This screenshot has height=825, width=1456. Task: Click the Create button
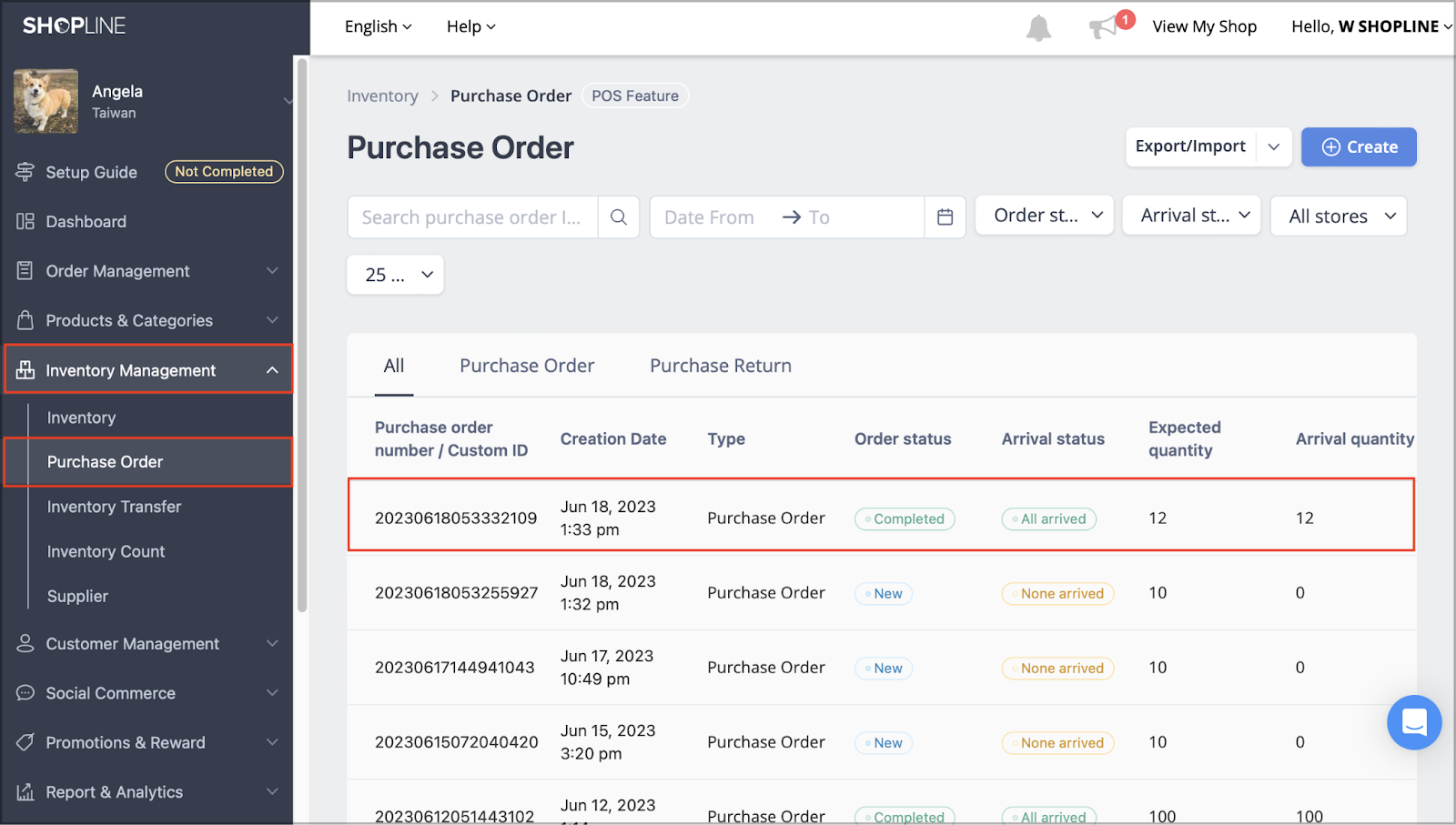coord(1358,146)
